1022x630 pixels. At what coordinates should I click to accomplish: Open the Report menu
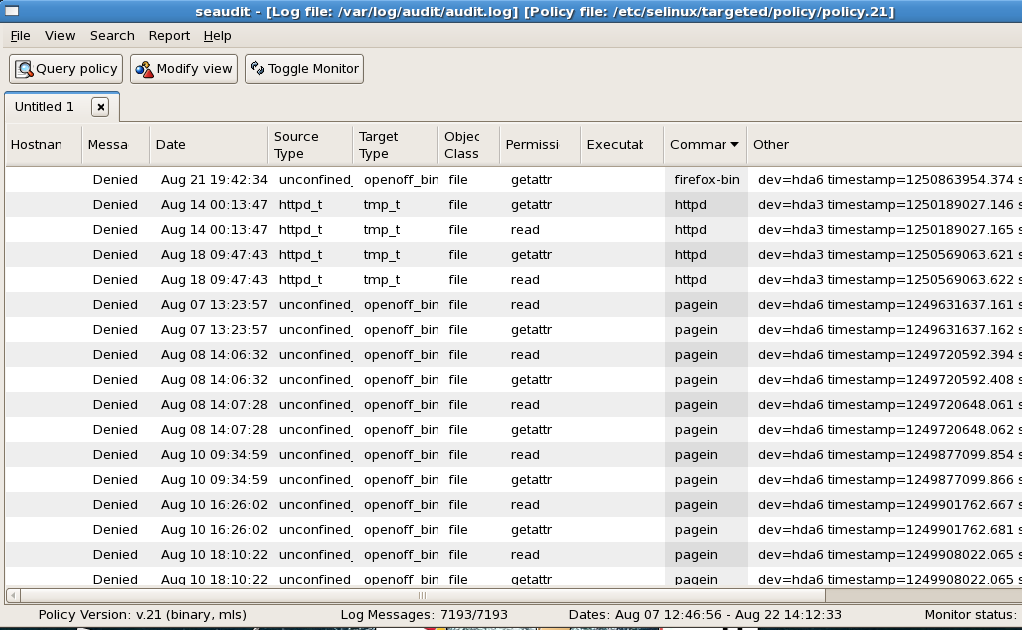click(x=169, y=36)
